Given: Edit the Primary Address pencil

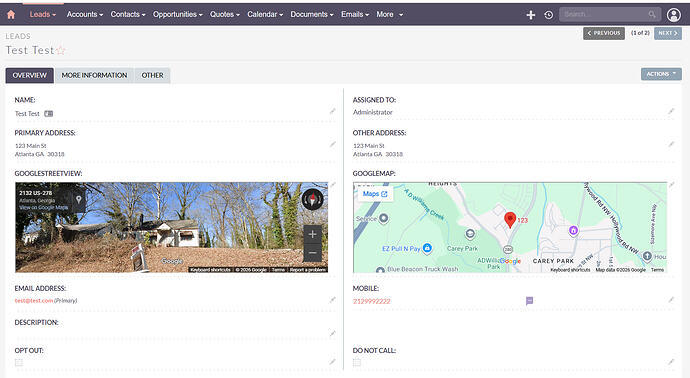Looking at the screenshot, I should point(333,144).
